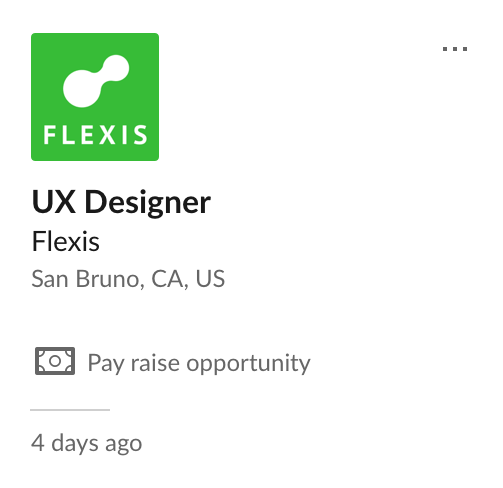Image resolution: width=503 pixels, height=488 pixels.
Task: Click the San Bruno, CA, US location
Action: pyautogui.click(x=128, y=279)
